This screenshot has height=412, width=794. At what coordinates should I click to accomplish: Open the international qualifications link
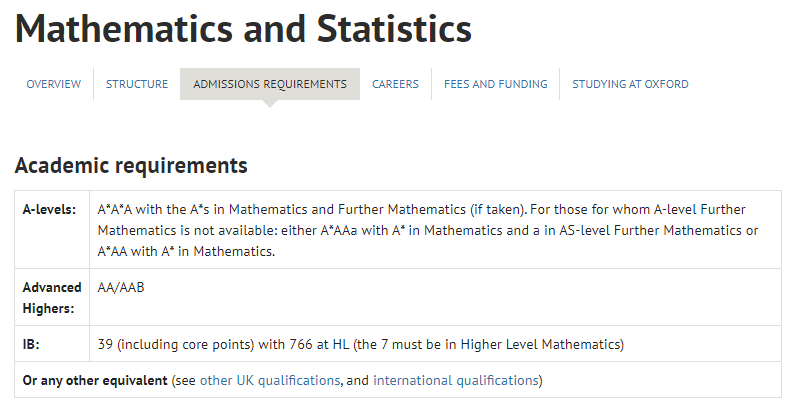point(456,380)
